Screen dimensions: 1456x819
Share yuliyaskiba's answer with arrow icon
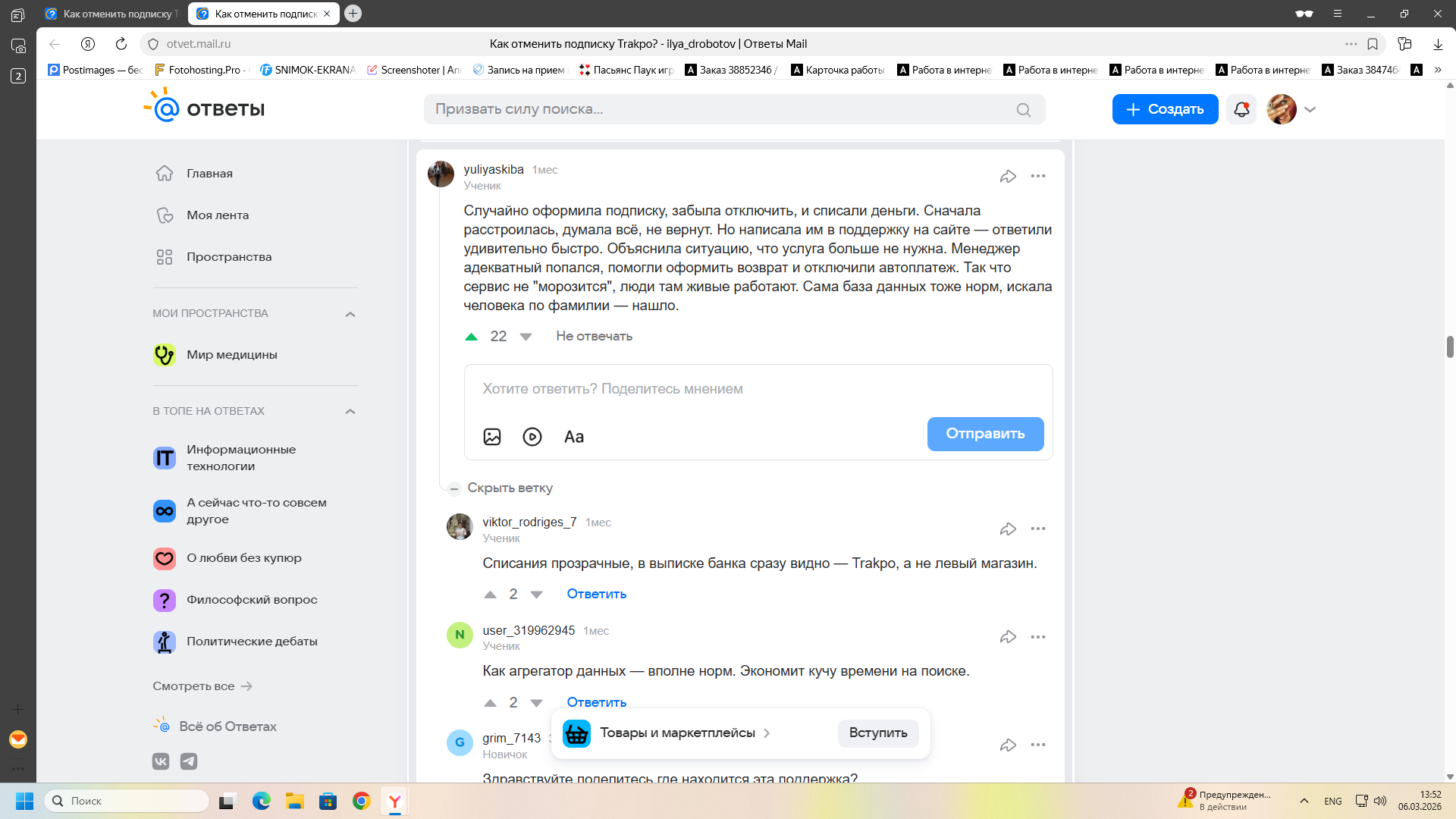1008,176
